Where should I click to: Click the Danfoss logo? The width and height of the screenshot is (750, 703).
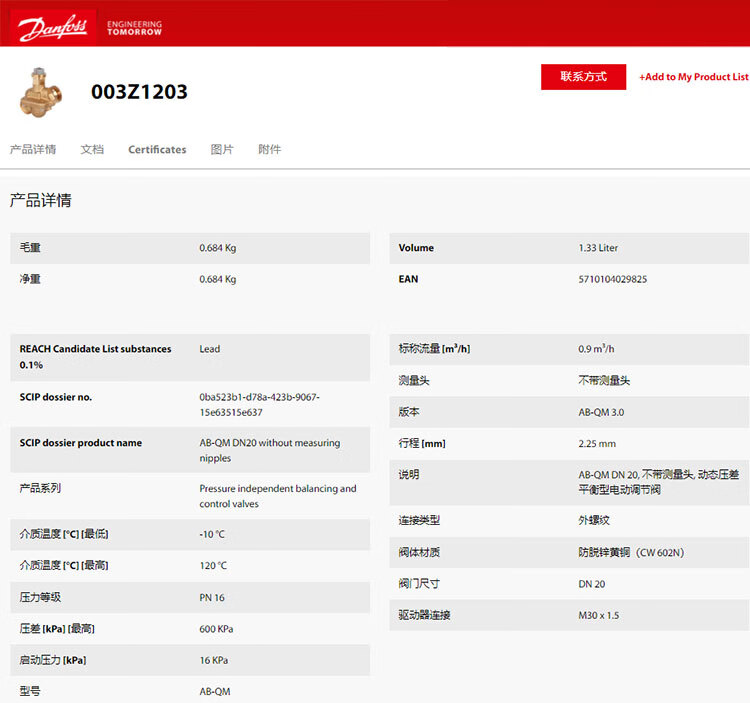pyautogui.click(x=53, y=28)
